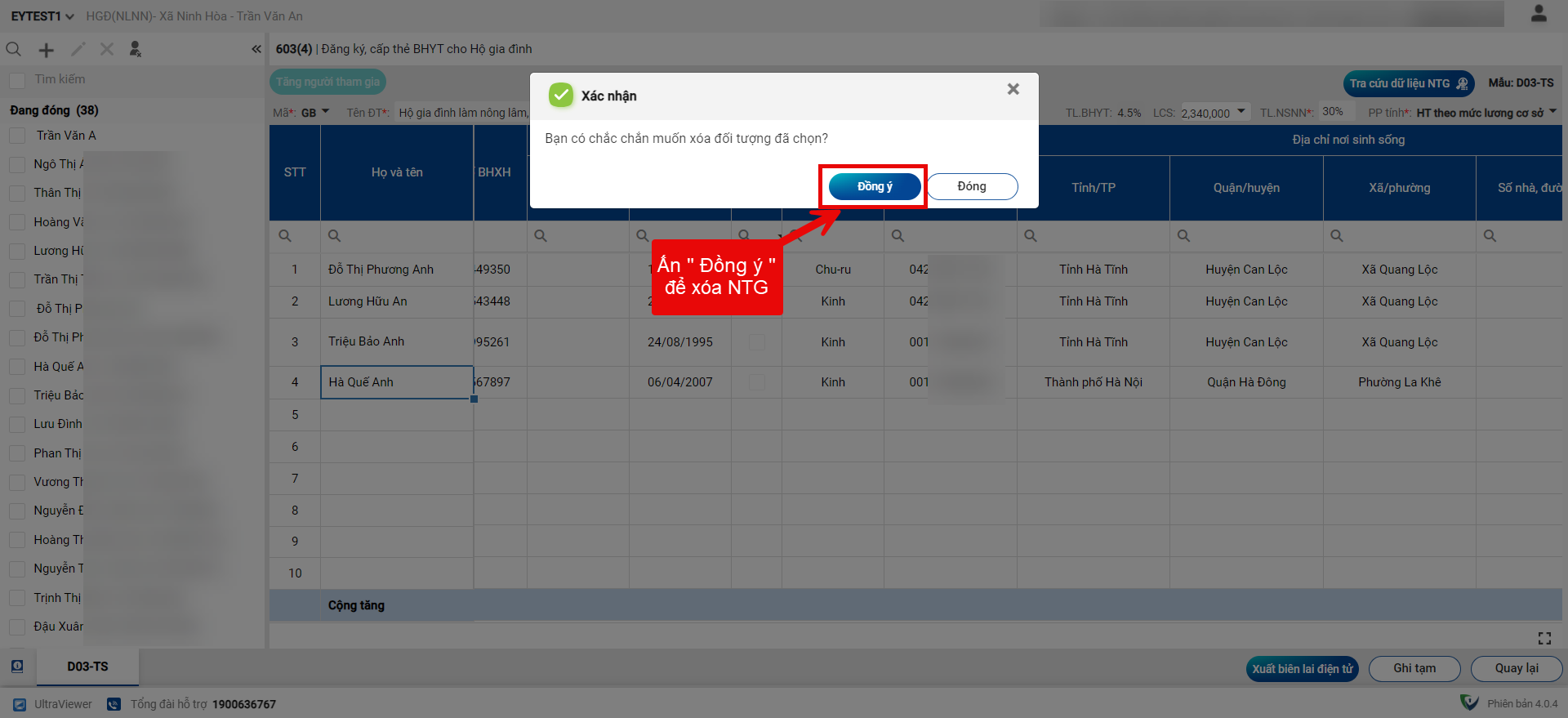The image size is (1568, 718).
Task: Check the checkbox in Triệu Bảo Anh row
Action: pos(757,342)
